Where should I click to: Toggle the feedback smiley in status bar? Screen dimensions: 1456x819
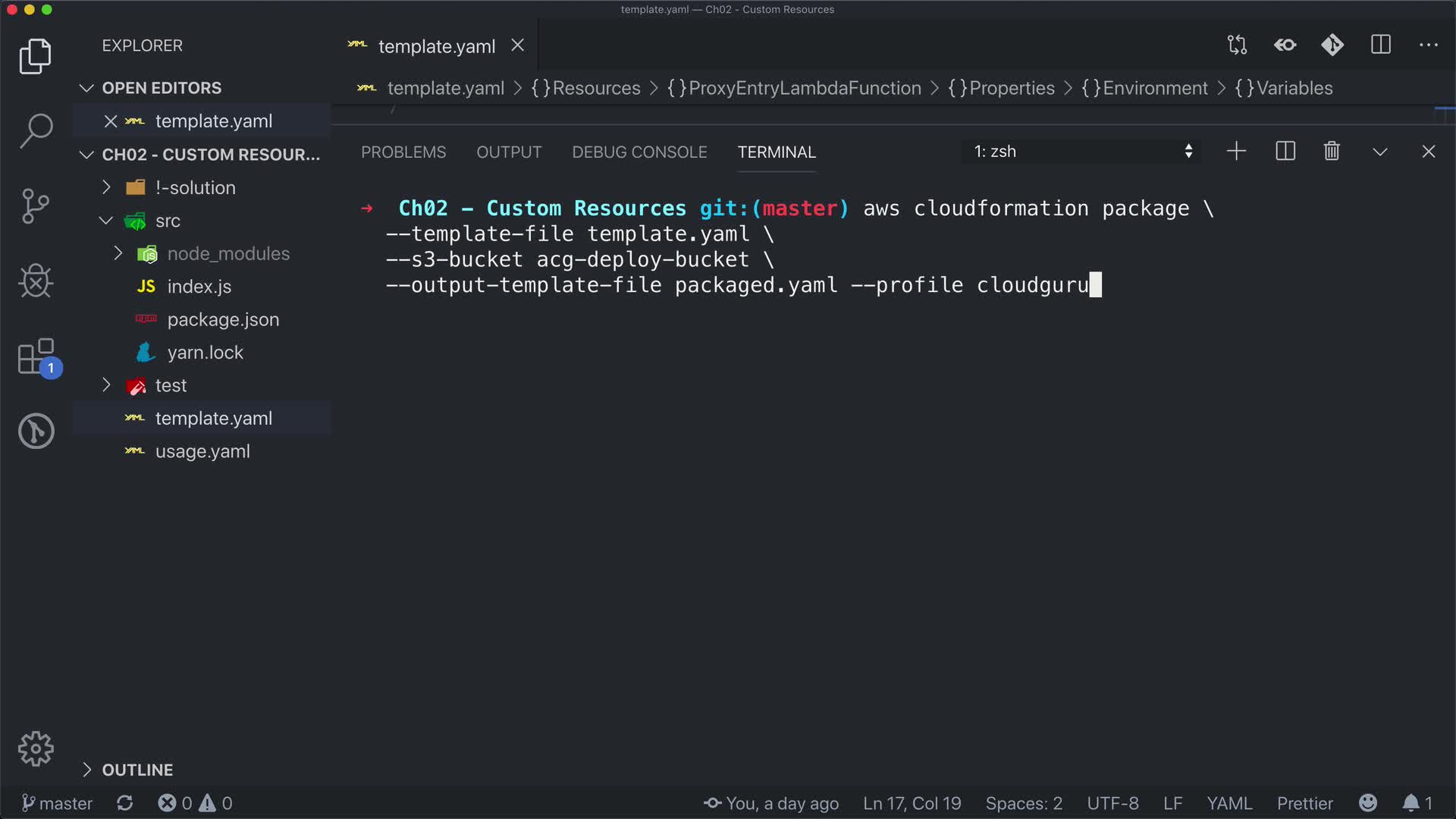click(x=1368, y=803)
